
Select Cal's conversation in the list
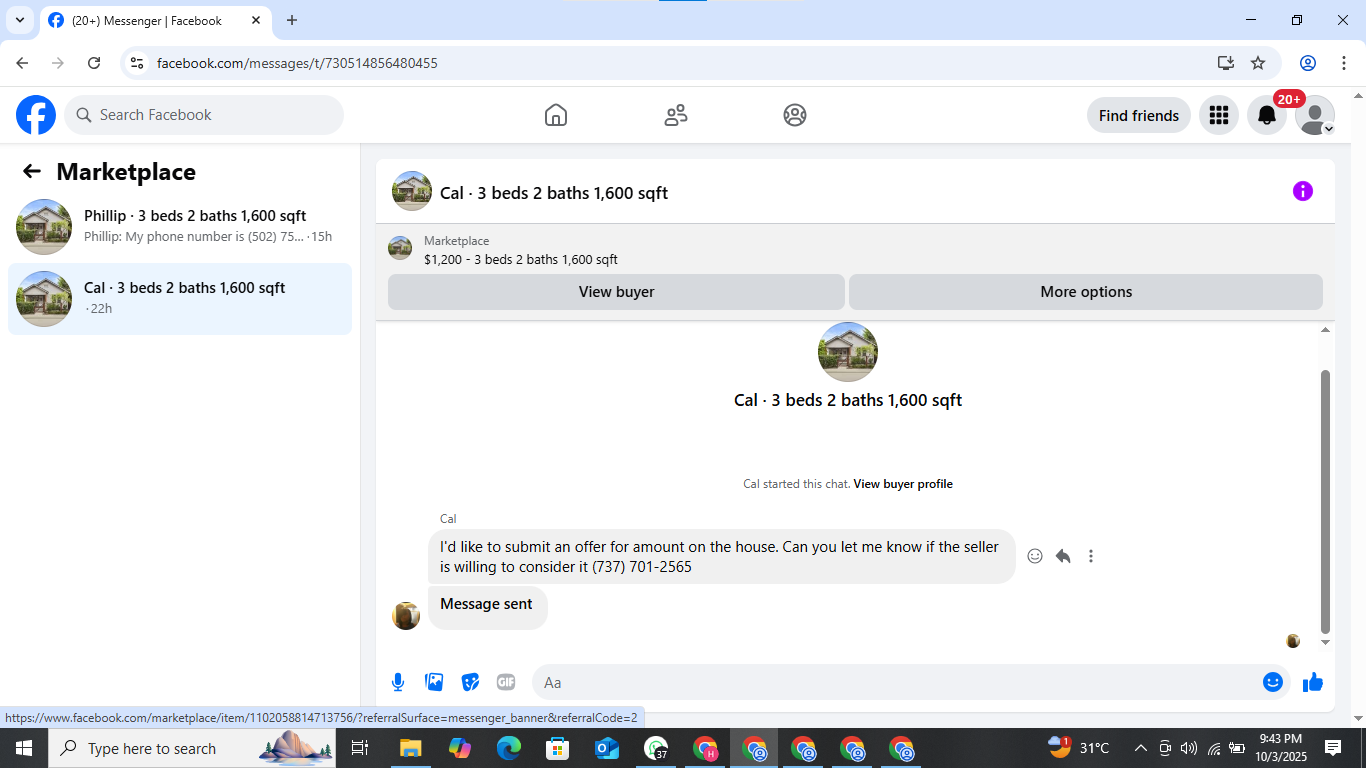[180, 299]
